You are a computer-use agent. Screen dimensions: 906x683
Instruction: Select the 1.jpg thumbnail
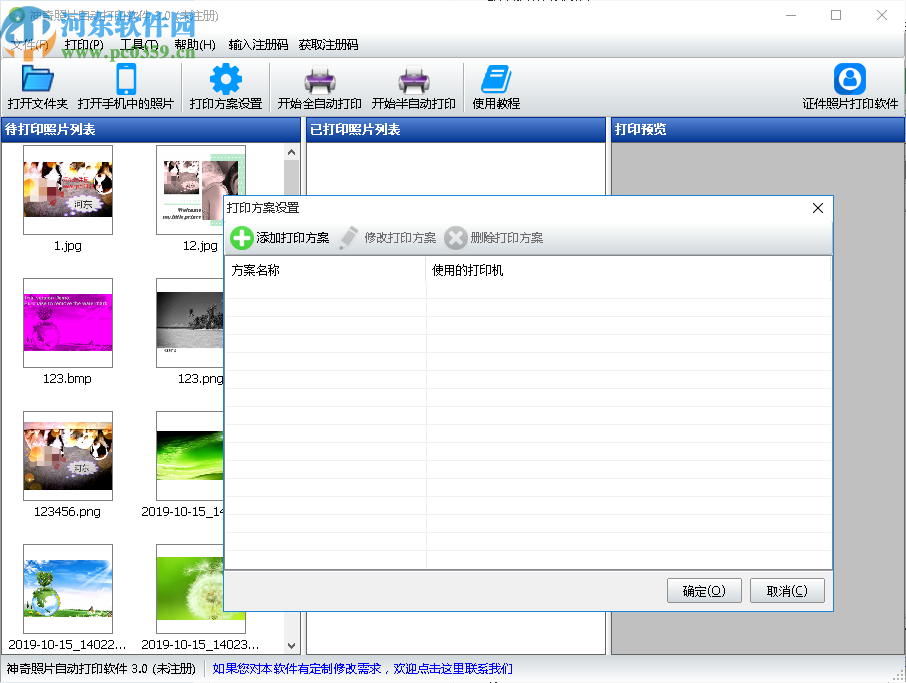coord(68,190)
